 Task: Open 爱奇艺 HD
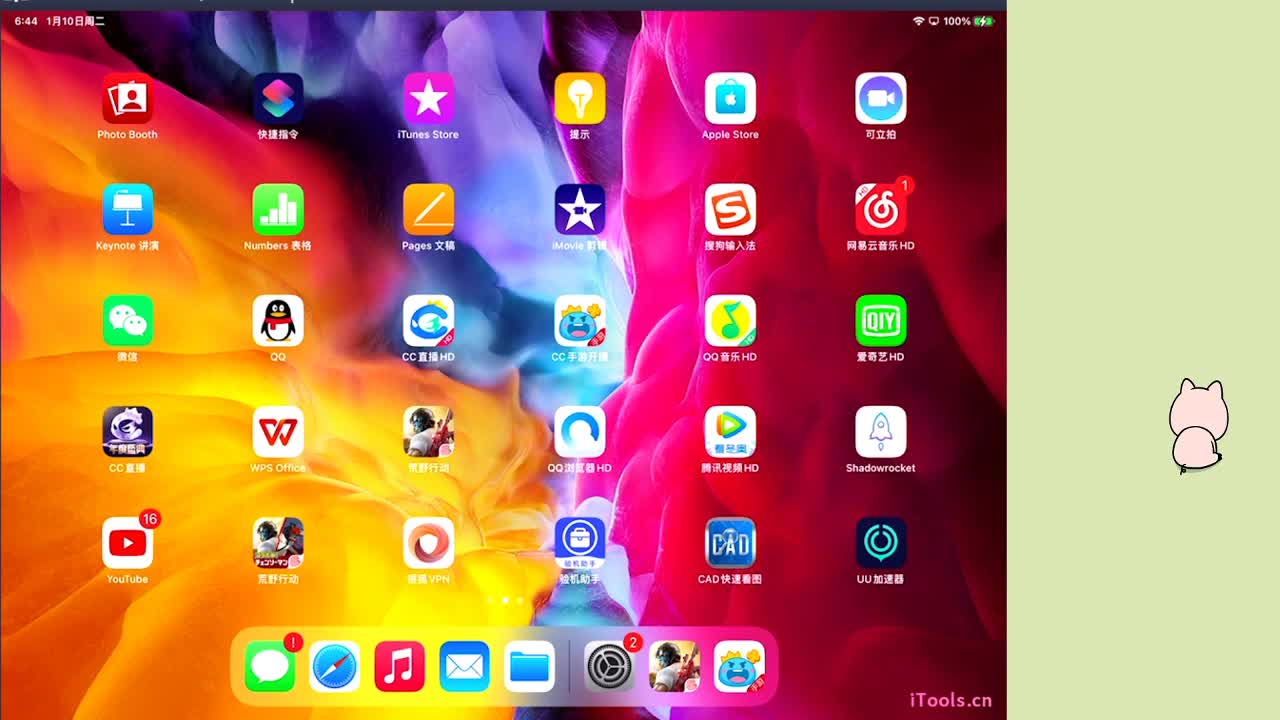(x=881, y=320)
